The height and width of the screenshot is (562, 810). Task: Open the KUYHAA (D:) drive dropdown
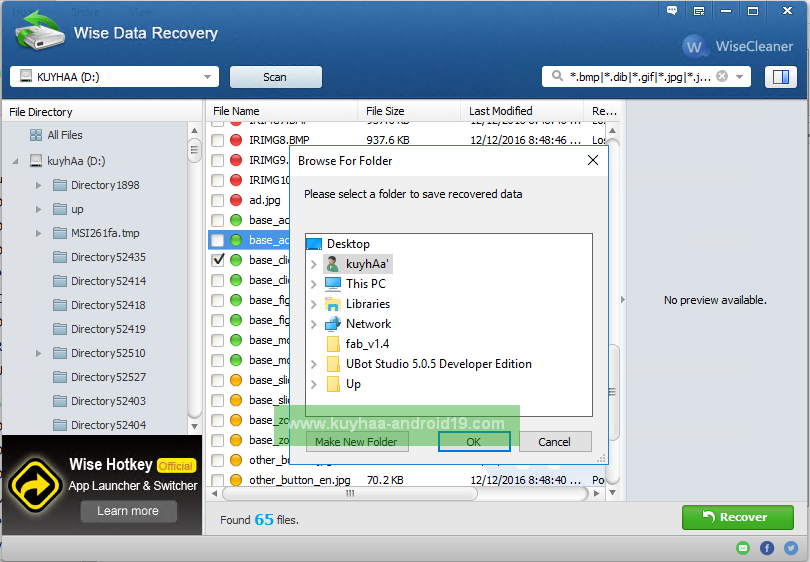(x=208, y=77)
